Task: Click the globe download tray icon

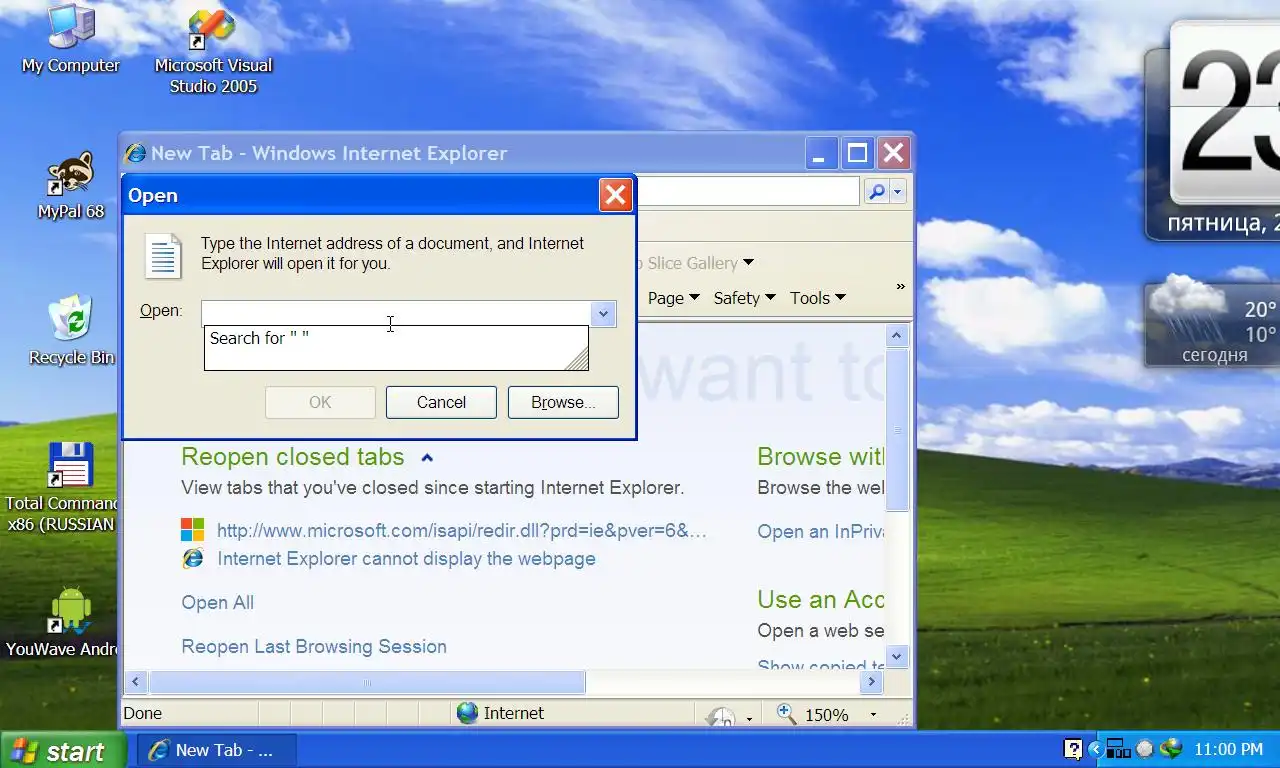Action: (1171, 749)
